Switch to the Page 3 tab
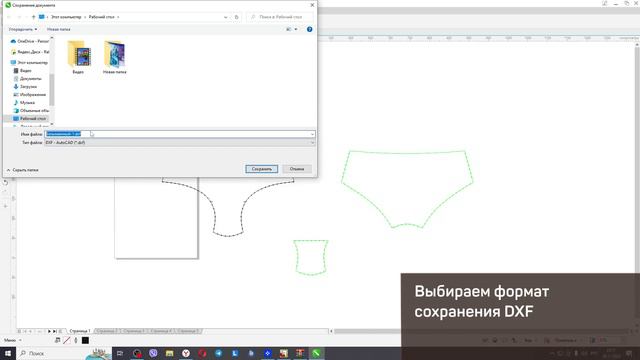The image size is (640, 360). click(134, 331)
